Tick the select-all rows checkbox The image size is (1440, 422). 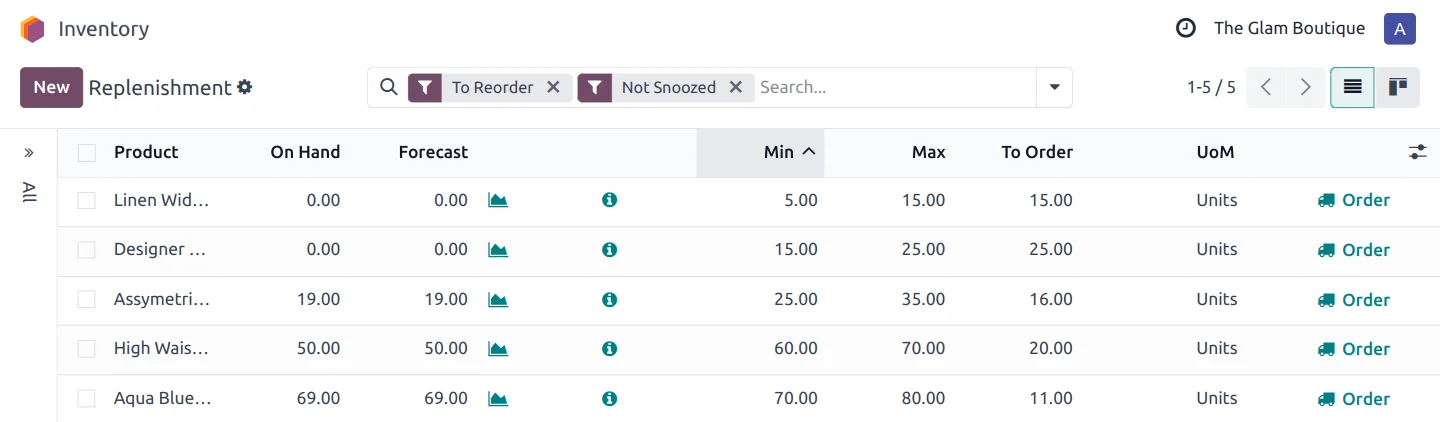click(x=87, y=153)
